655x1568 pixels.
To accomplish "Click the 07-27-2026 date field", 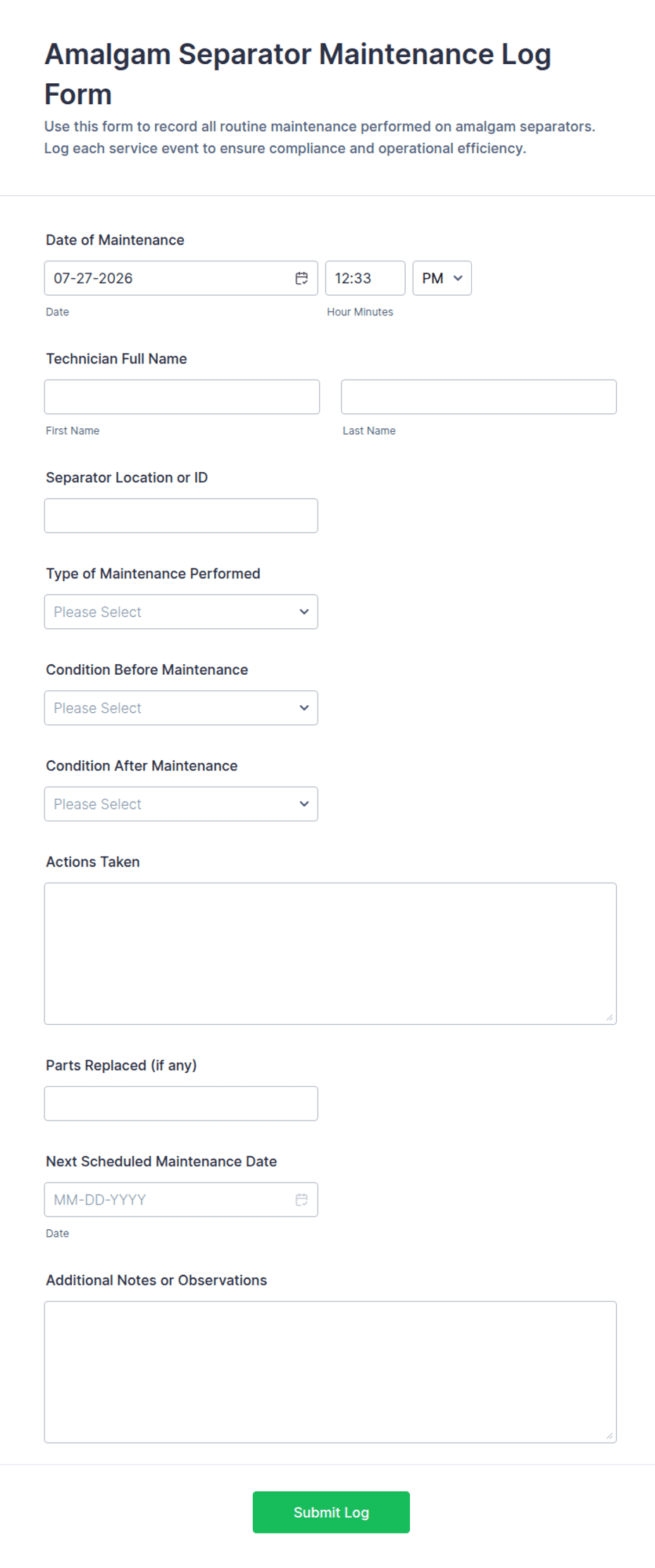I will coord(181,278).
